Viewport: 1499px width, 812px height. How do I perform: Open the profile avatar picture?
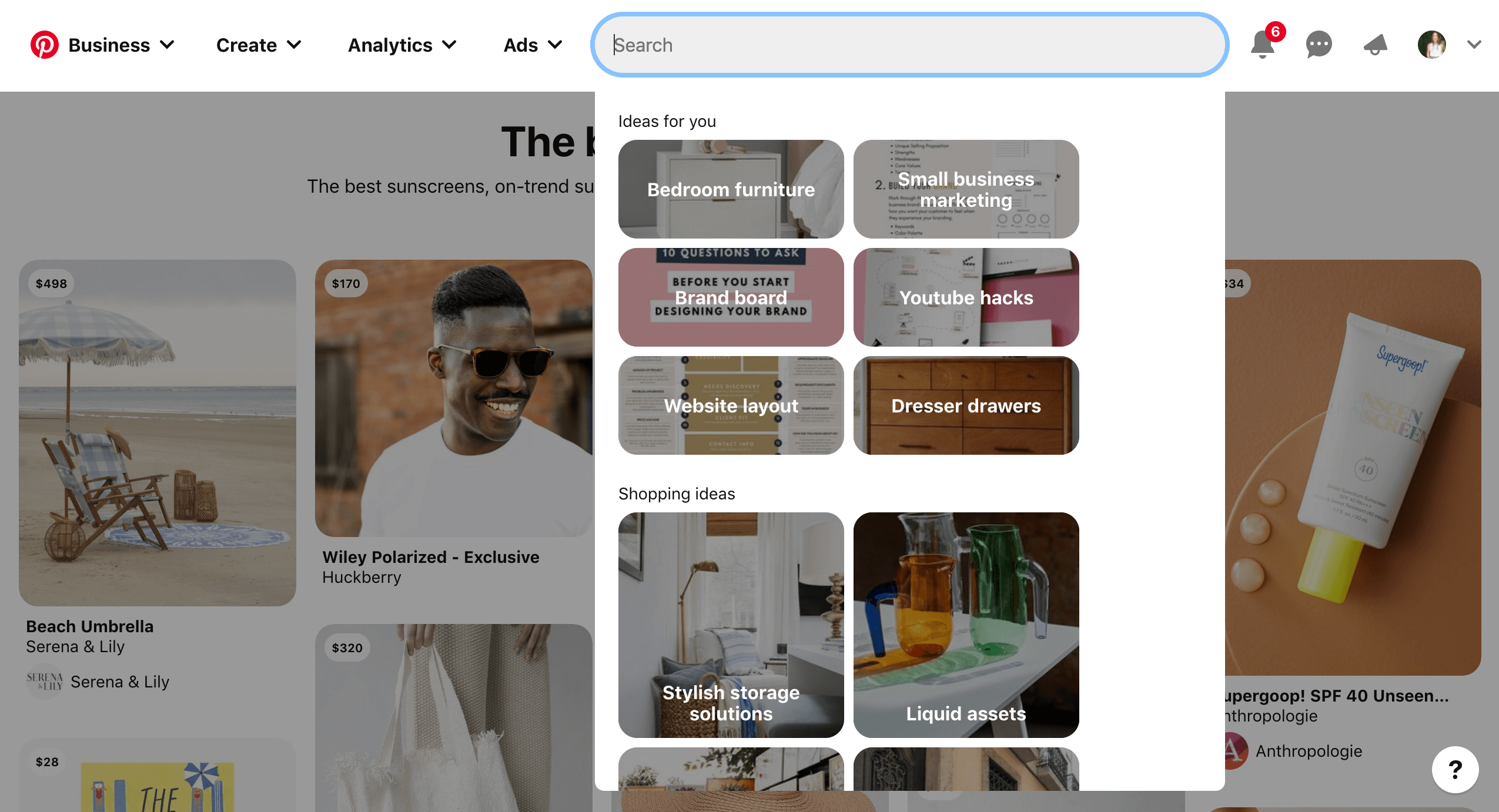(1431, 45)
